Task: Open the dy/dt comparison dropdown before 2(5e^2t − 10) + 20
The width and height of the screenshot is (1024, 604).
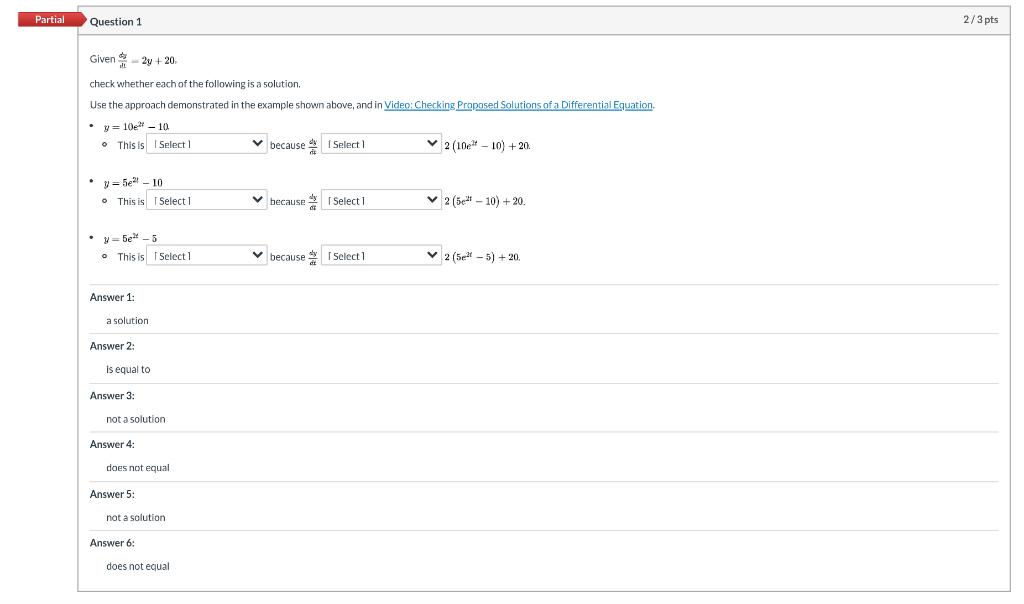Action: pos(381,200)
